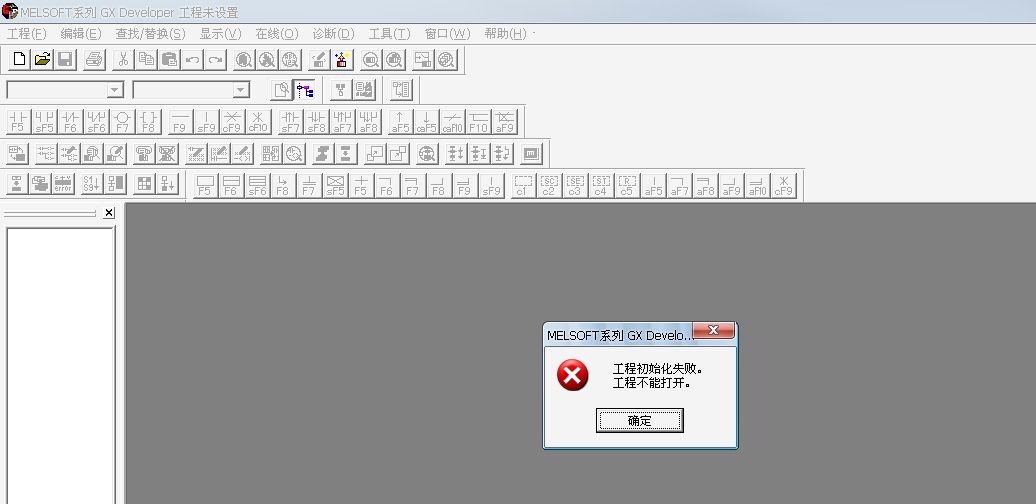Expand the second toolbar combo box
Viewport: 1036px width, 504px height.
tap(240, 90)
